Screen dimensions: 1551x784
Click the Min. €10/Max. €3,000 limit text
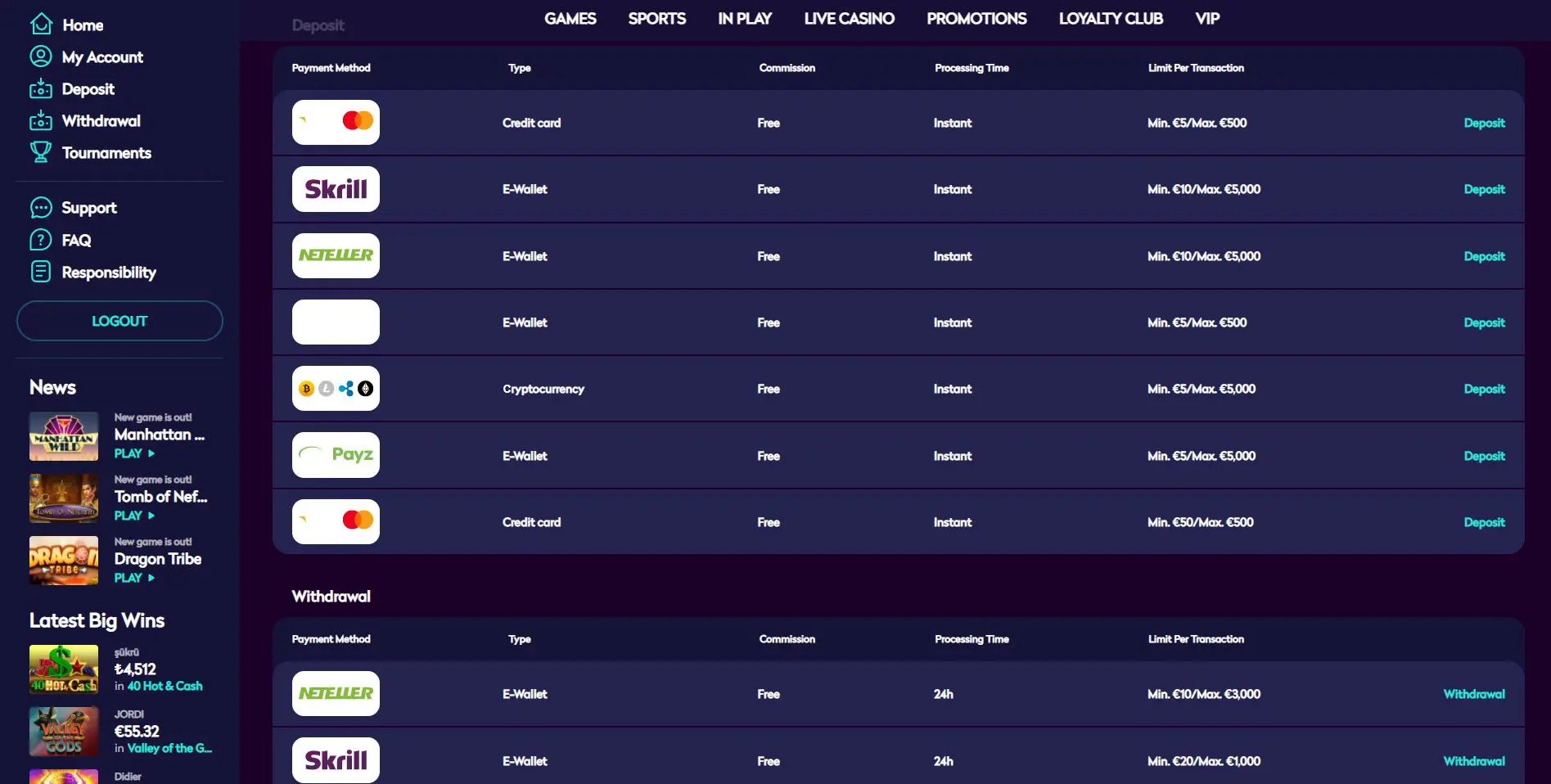click(x=1204, y=694)
